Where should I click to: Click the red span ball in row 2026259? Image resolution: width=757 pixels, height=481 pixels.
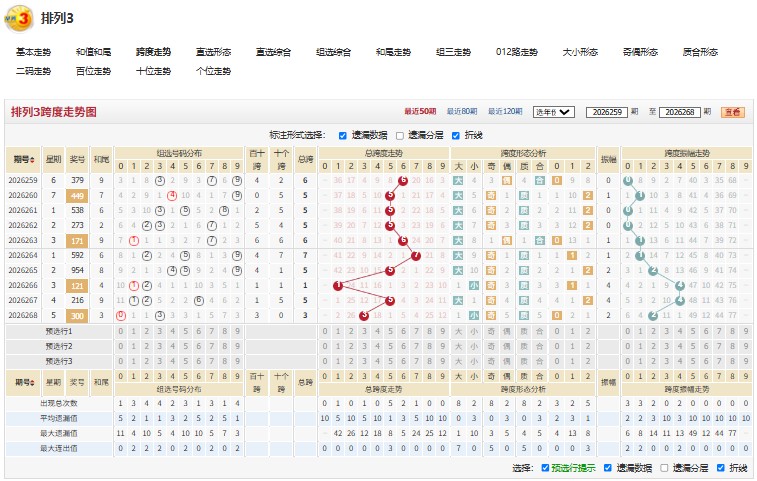(x=403, y=181)
